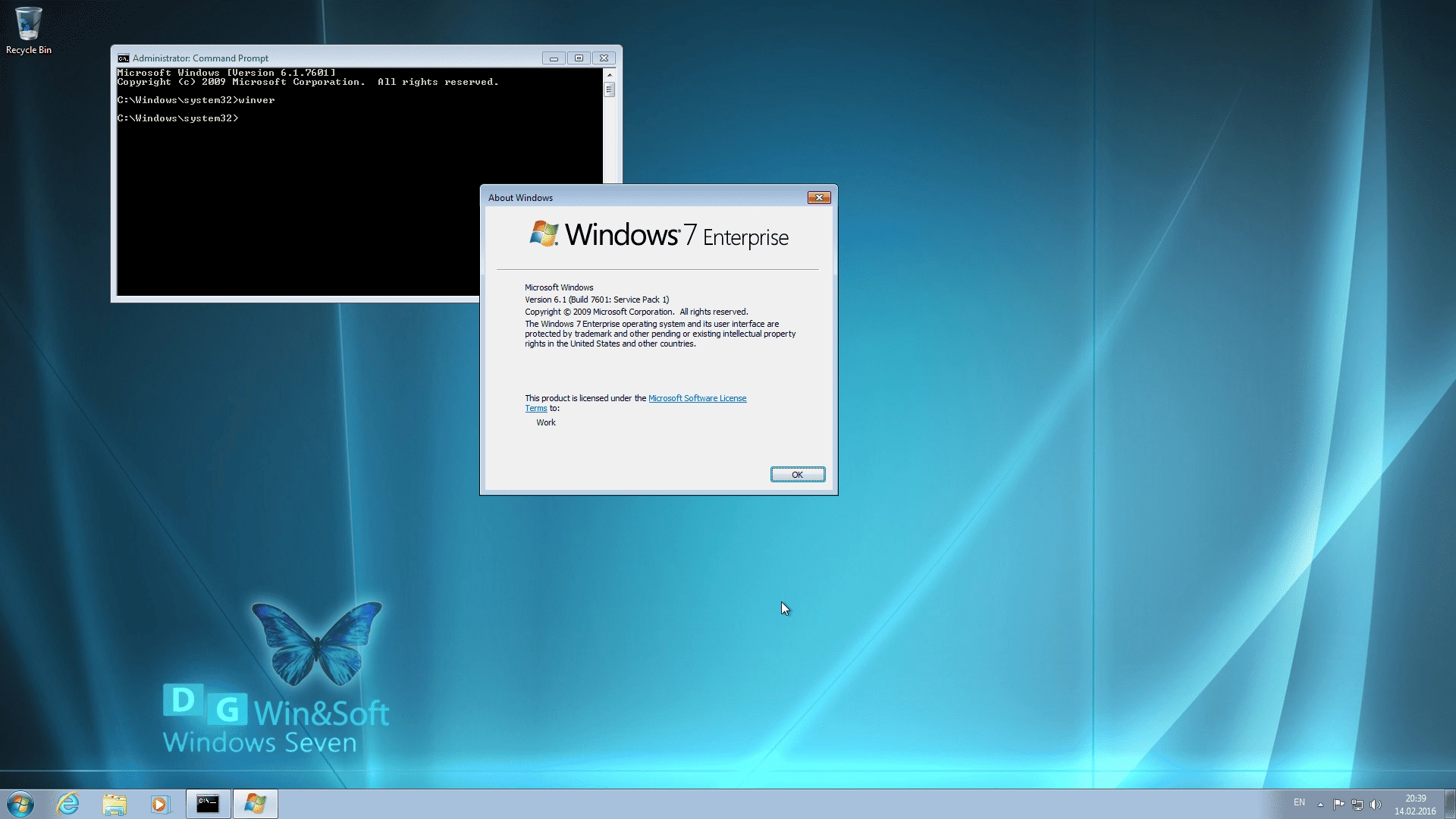Viewport: 1456px width, 819px height.
Task: Open the Action Center flag tray icon
Action: [x=1338, y=805]
